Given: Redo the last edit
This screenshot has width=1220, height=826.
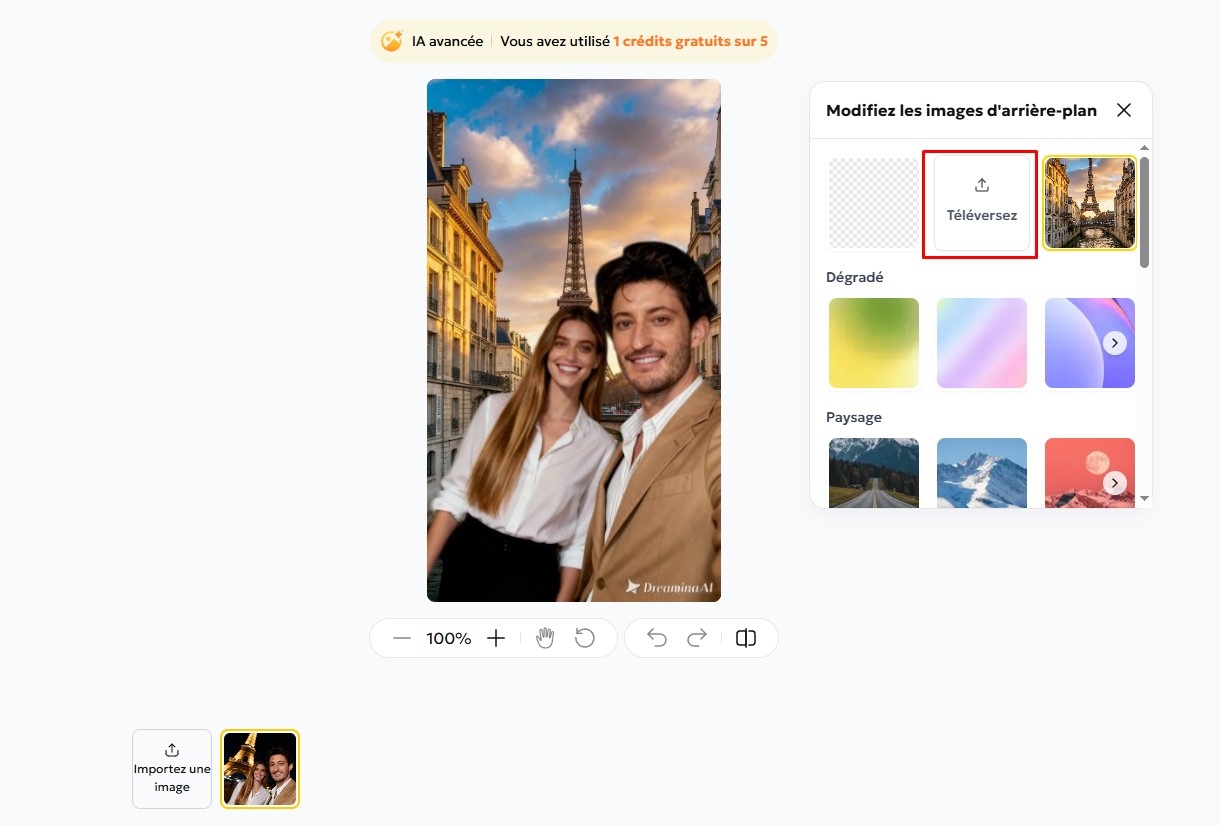Looking at the screenshot, I should (697, 638).
